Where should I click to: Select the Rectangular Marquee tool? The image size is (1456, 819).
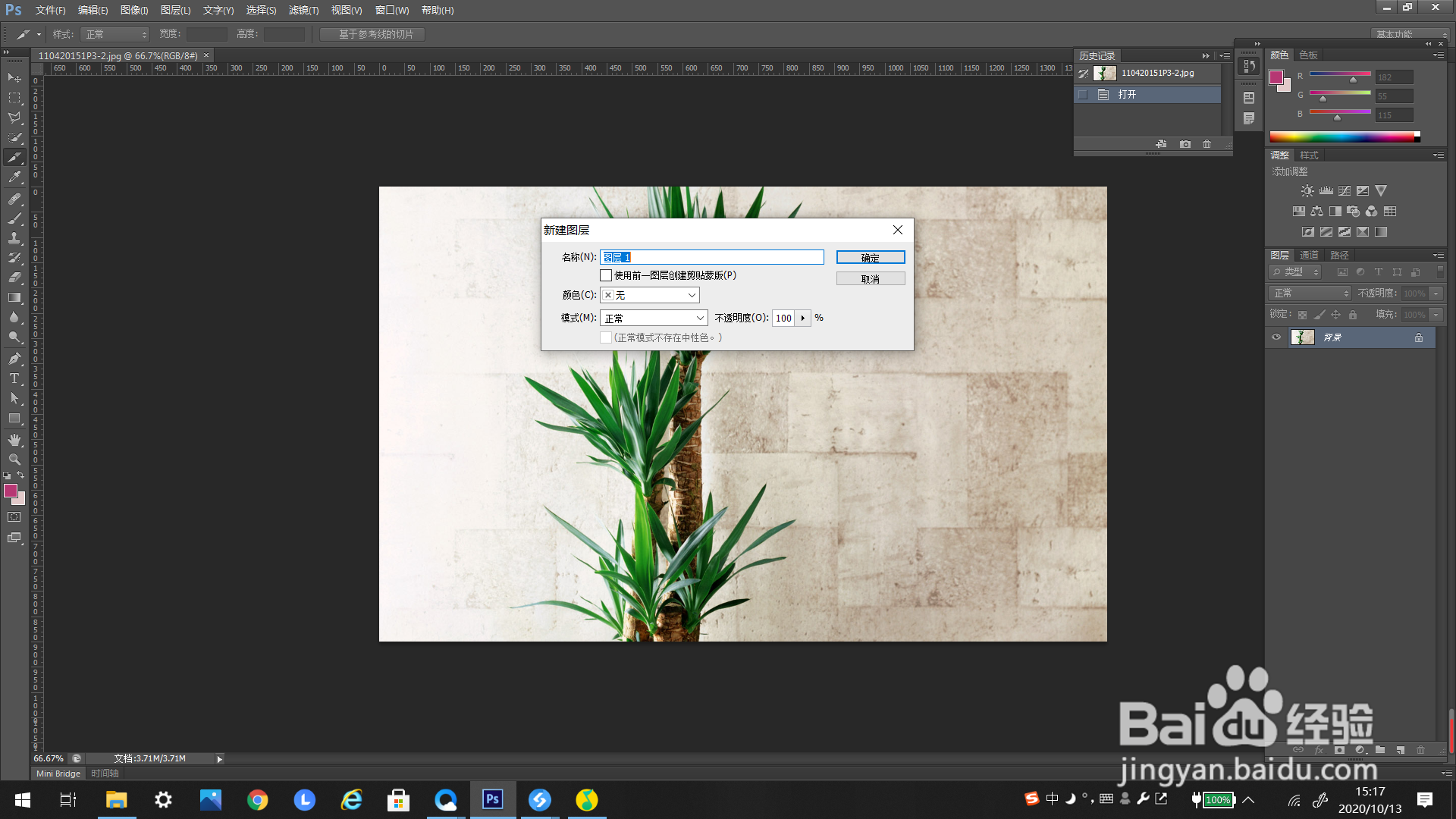pyautogui.click(x=14, y=98)
